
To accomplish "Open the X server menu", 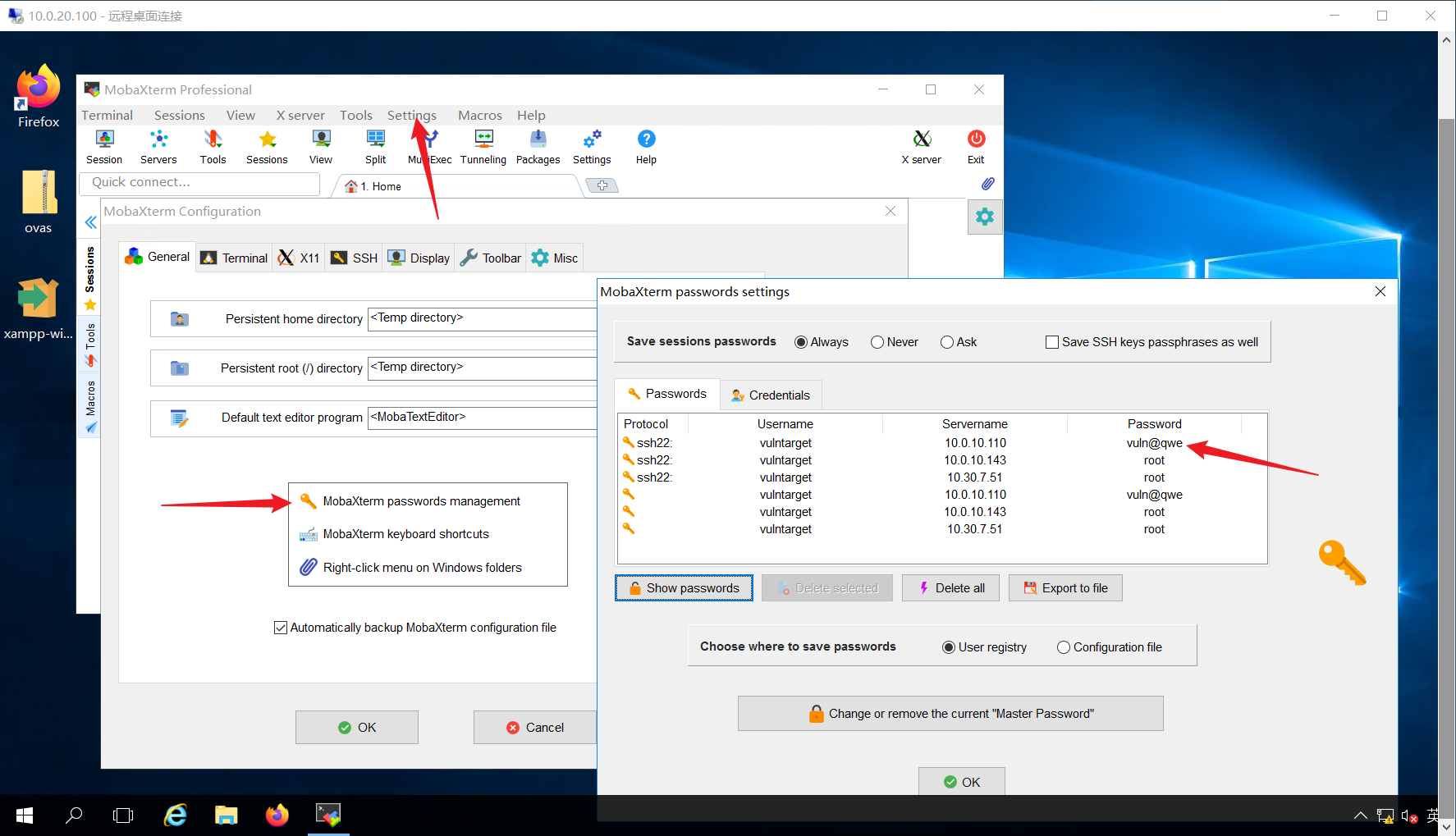I will click(300, 116).
